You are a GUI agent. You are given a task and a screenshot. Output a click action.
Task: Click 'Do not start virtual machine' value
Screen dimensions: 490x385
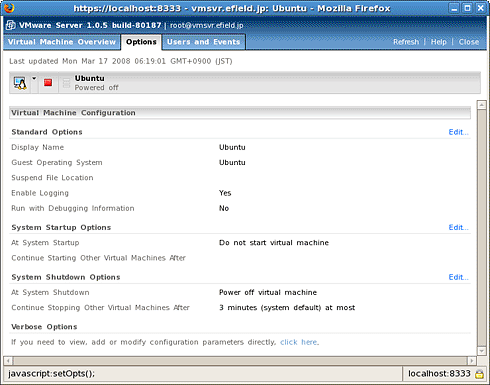[x=274, y=243]
